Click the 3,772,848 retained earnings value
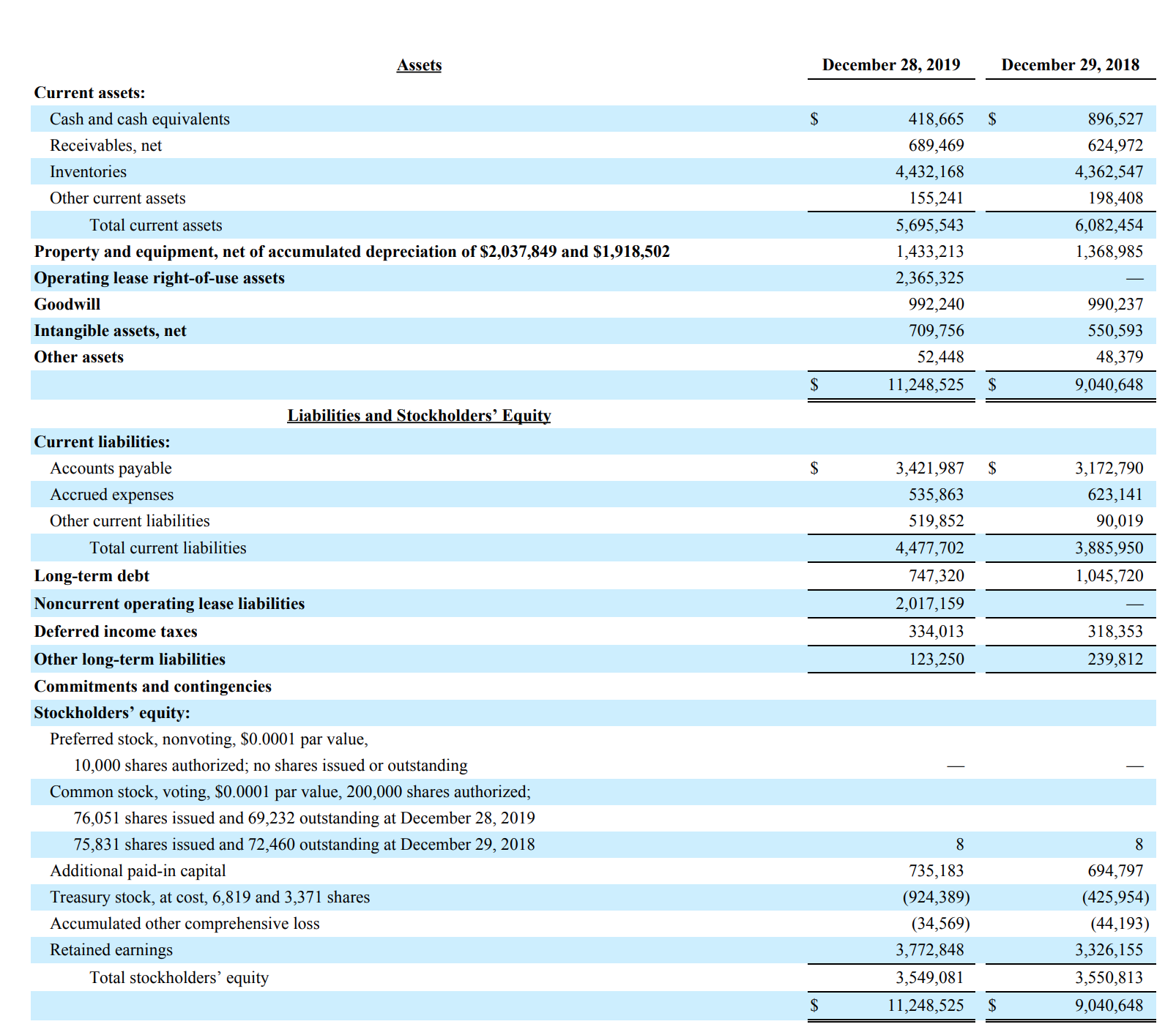Viewport: 1176px width, 1035px height. coord(929,950)
